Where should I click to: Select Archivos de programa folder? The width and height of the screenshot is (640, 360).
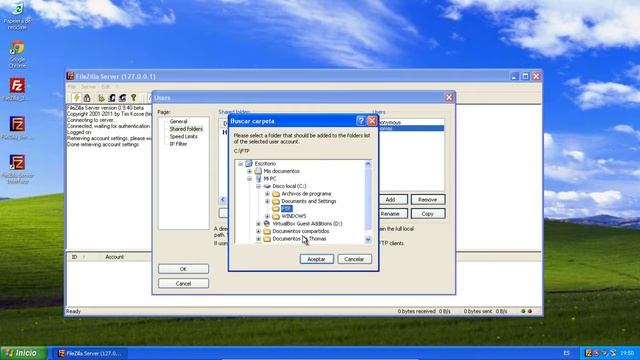tap(306, 194)
